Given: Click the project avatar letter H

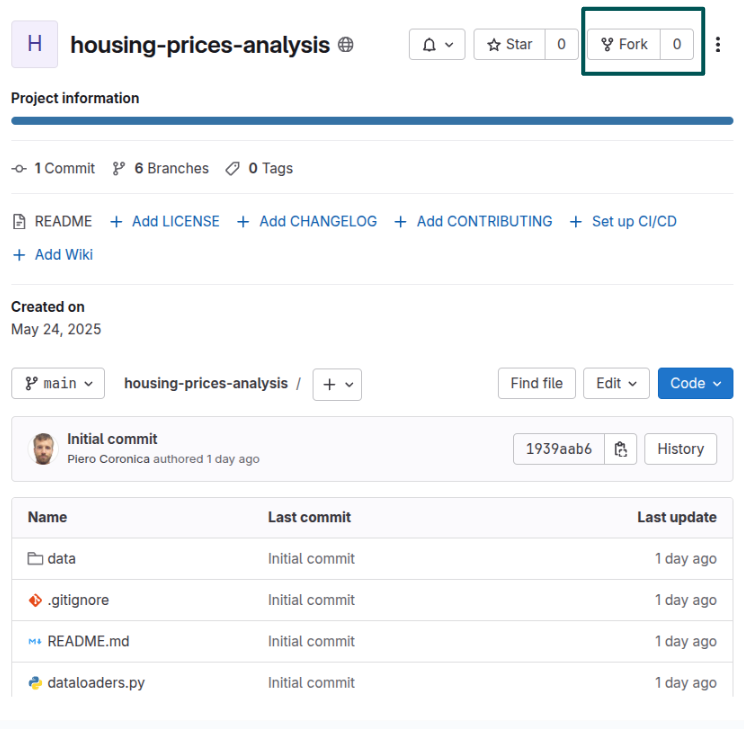Looking at the screenshot, I should coord(34,44).
